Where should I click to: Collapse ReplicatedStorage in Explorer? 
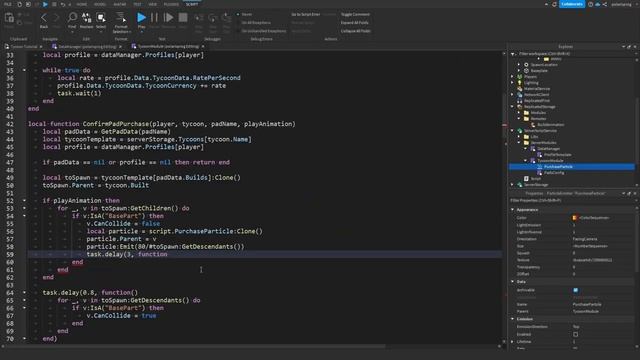point(513,107)
